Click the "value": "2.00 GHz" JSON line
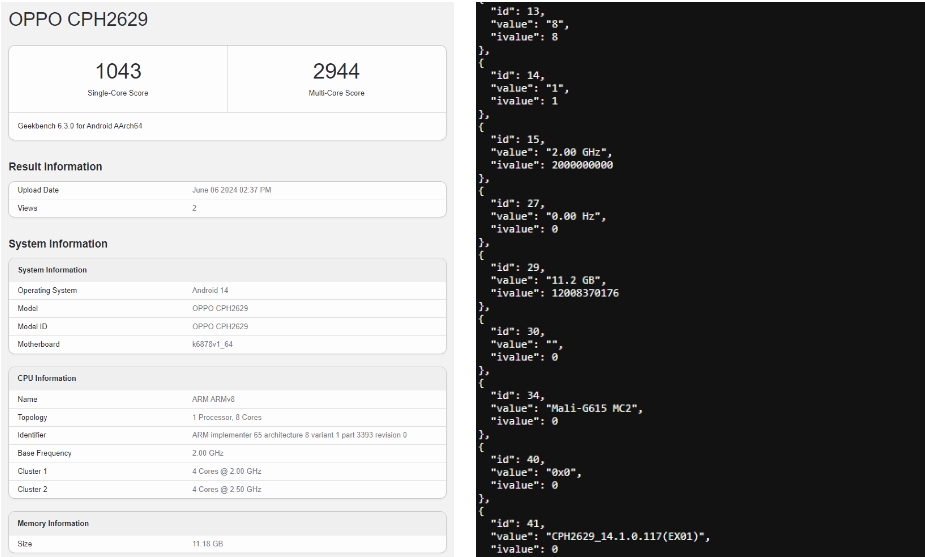The image size is (925, 557). coord(551,152)
